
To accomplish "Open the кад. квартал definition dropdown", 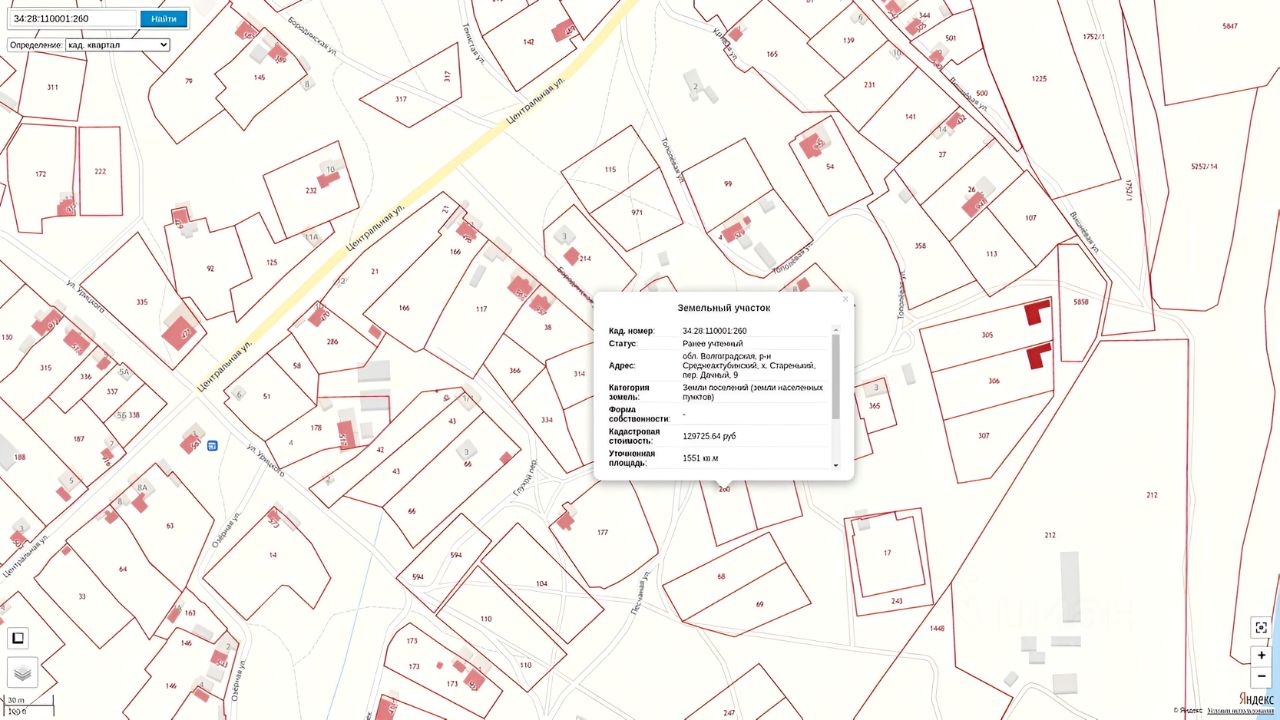I will [117, 45].
